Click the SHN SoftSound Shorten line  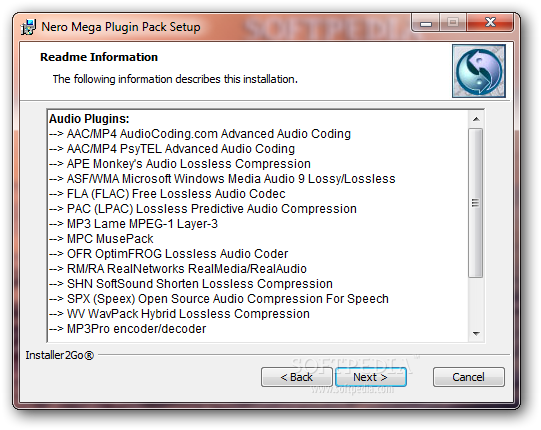point(191,284)
